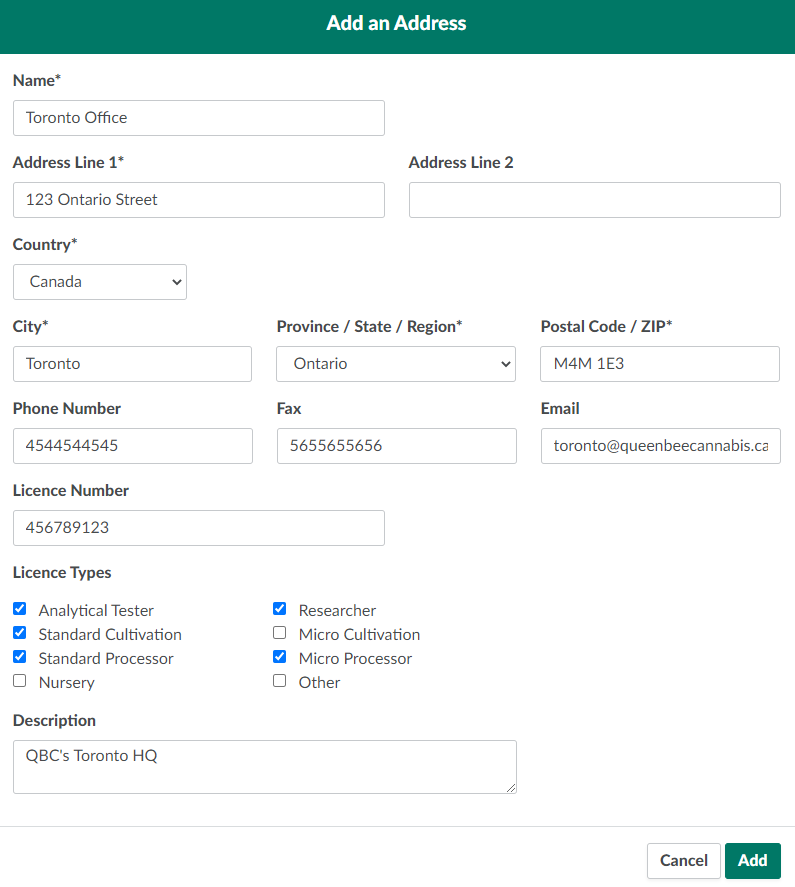Expand the Province / State / Region dropdown
Viewport: 795px width, 887px height.
[396, 364]
